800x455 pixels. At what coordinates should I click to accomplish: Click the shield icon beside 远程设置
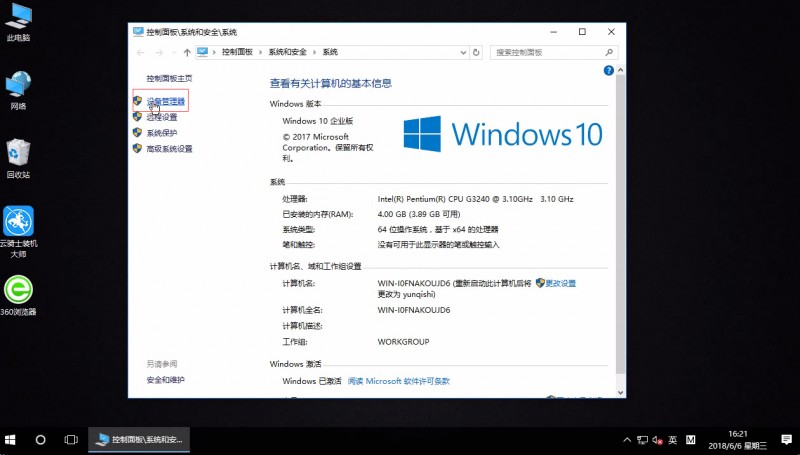click(137, 117)
